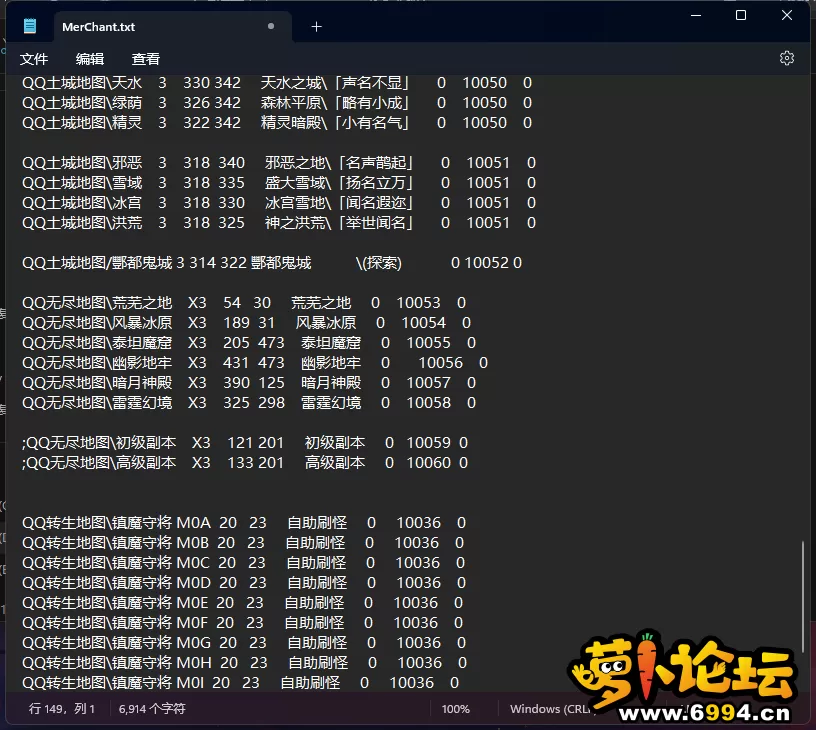Click the value 10059 in 初级副本 line

(428, 443)
